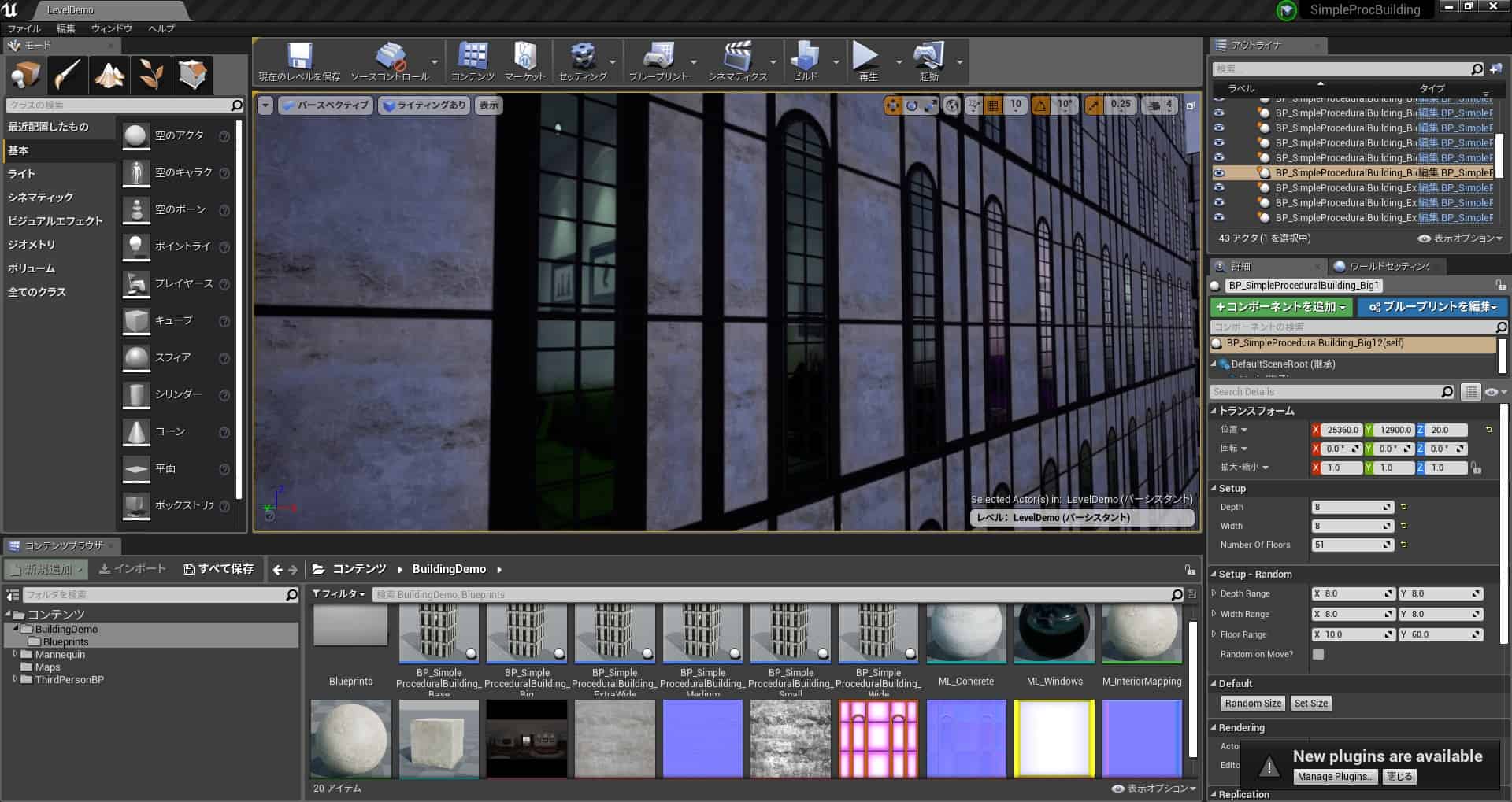Toggle scale snapping in viewport
Screen dimensions: 1512x802
point(1094,105)
